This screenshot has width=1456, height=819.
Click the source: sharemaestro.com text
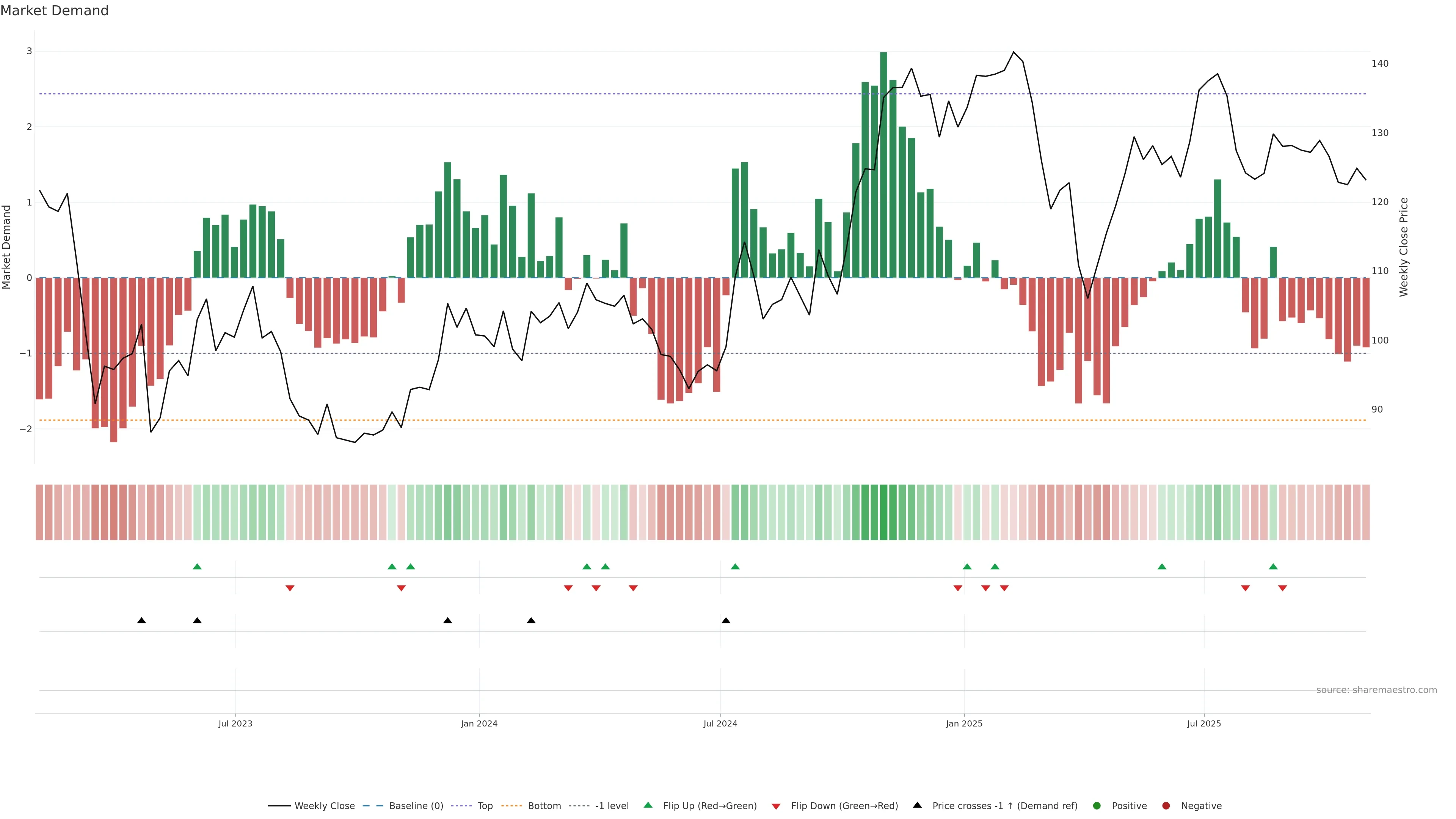point(1376,690)
